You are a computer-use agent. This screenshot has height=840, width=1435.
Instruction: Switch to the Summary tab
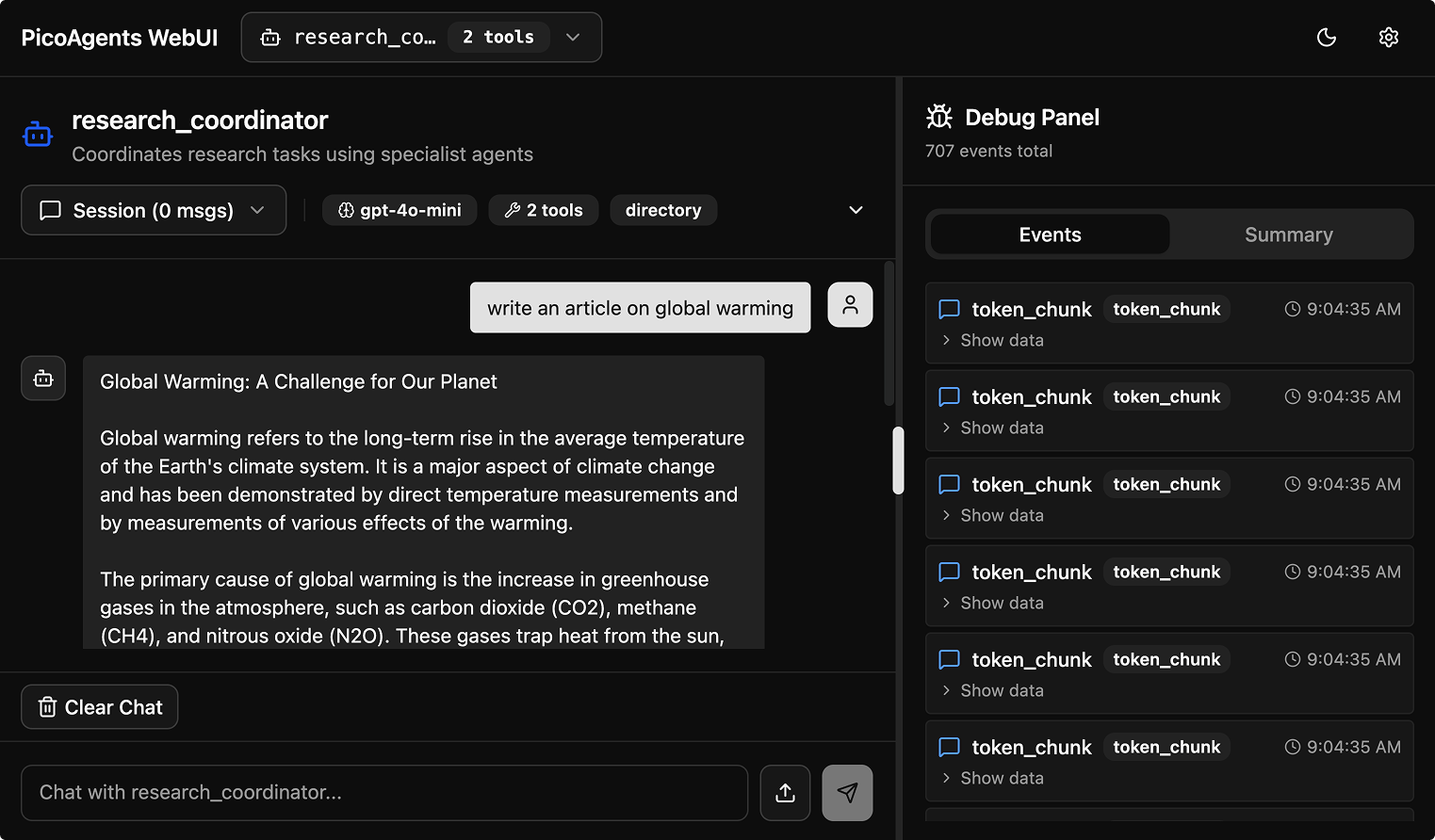pos(1289,234)
